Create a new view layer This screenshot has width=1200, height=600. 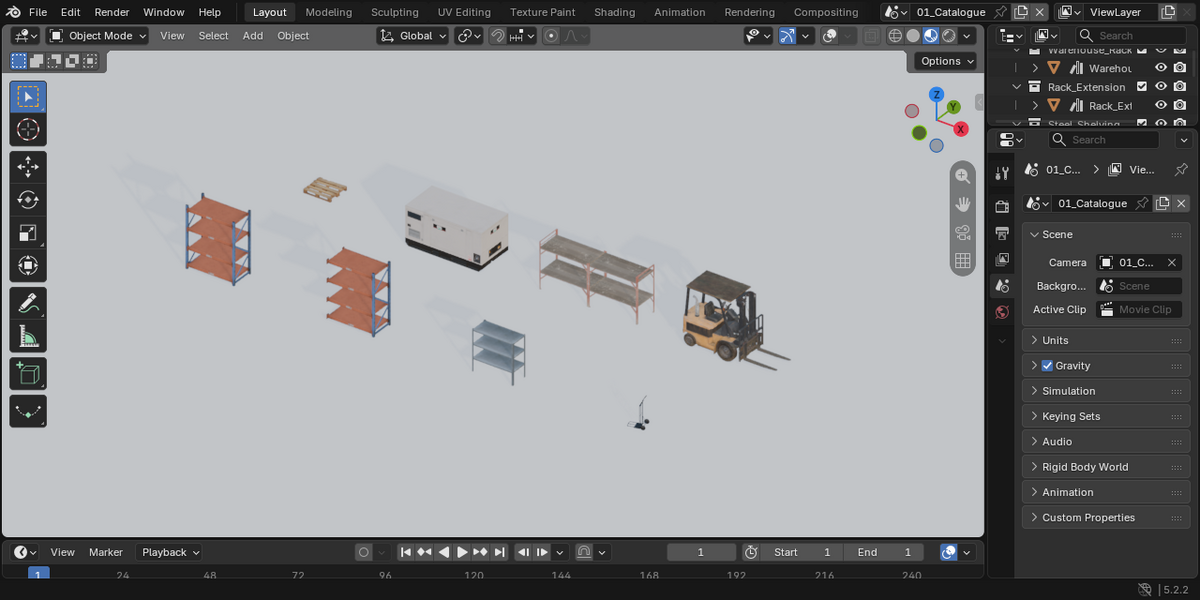(1168, 12)
